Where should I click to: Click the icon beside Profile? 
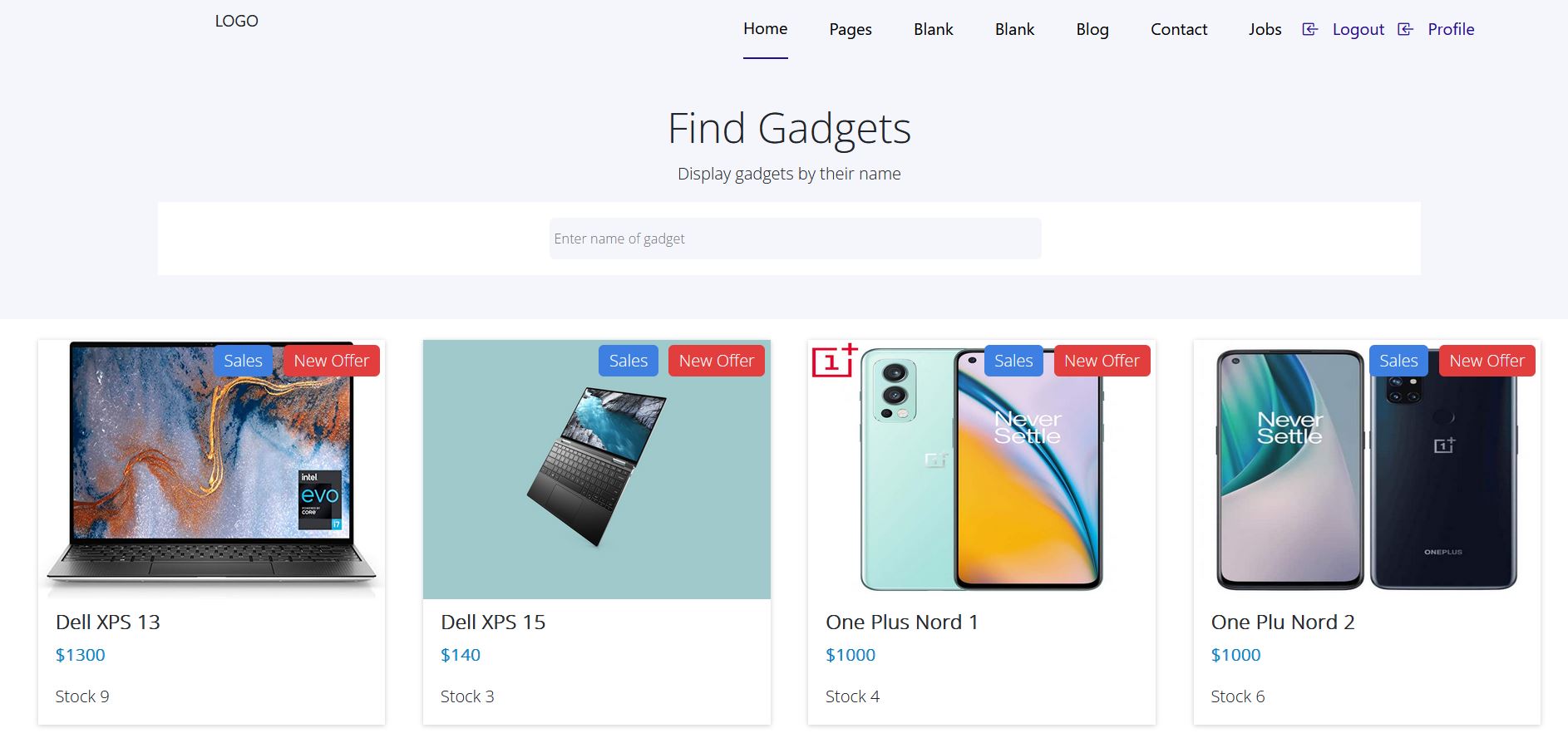pyautogui.click(x=1405, y=30)
